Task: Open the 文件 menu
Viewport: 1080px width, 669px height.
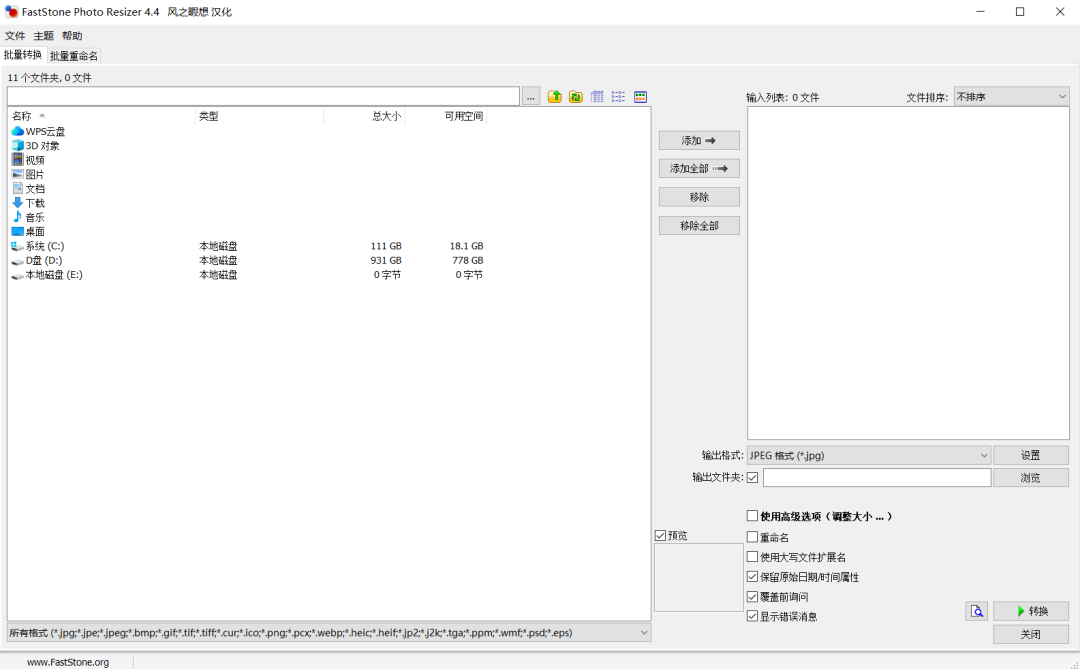Action: [x=15, y=36]
